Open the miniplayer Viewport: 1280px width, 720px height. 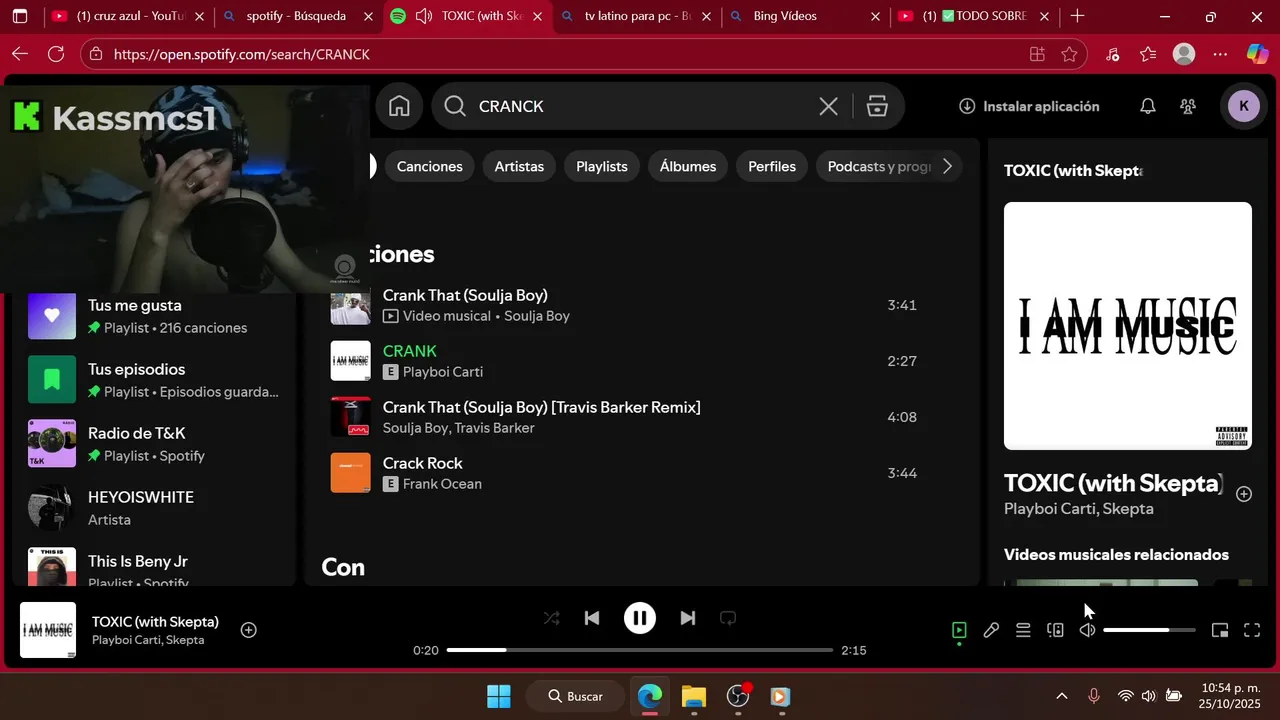pyautogui.click(x=1220, y=630)
